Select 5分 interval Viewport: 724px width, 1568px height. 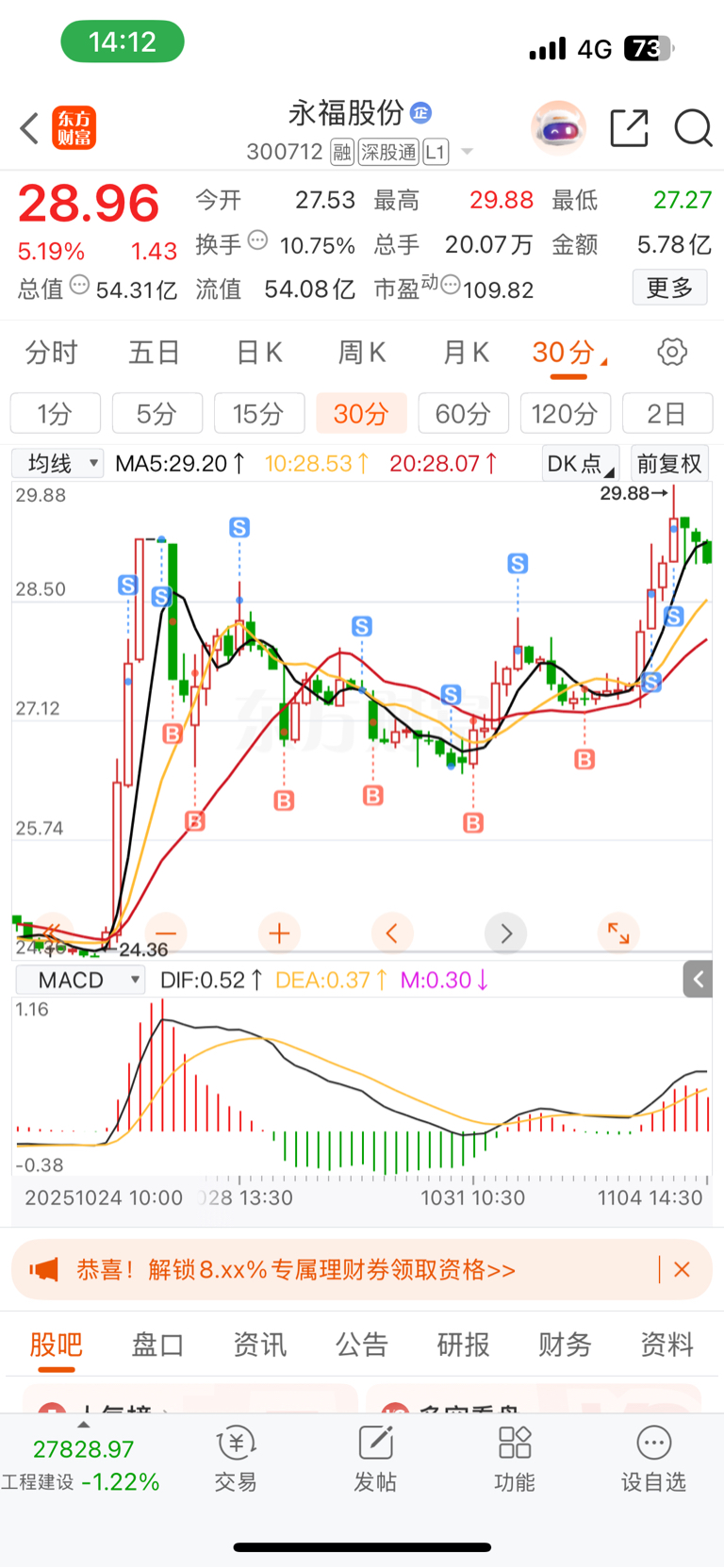pyautogui.click(x=157, y=413)
